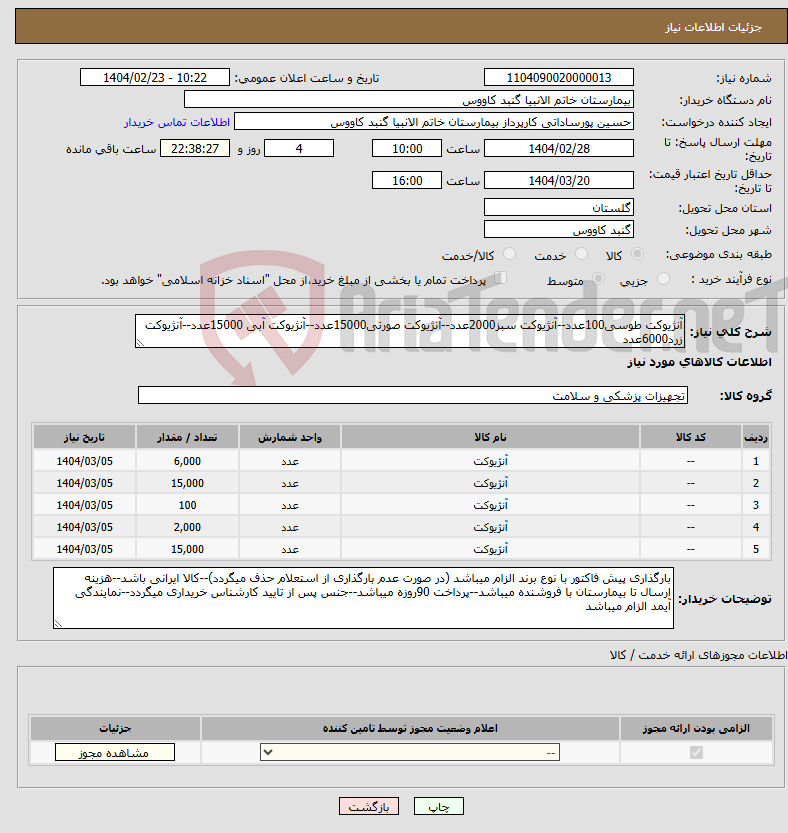Select the جزیی purchase type radio
Viewport: 788px width, 833px height.
[663, 279]
